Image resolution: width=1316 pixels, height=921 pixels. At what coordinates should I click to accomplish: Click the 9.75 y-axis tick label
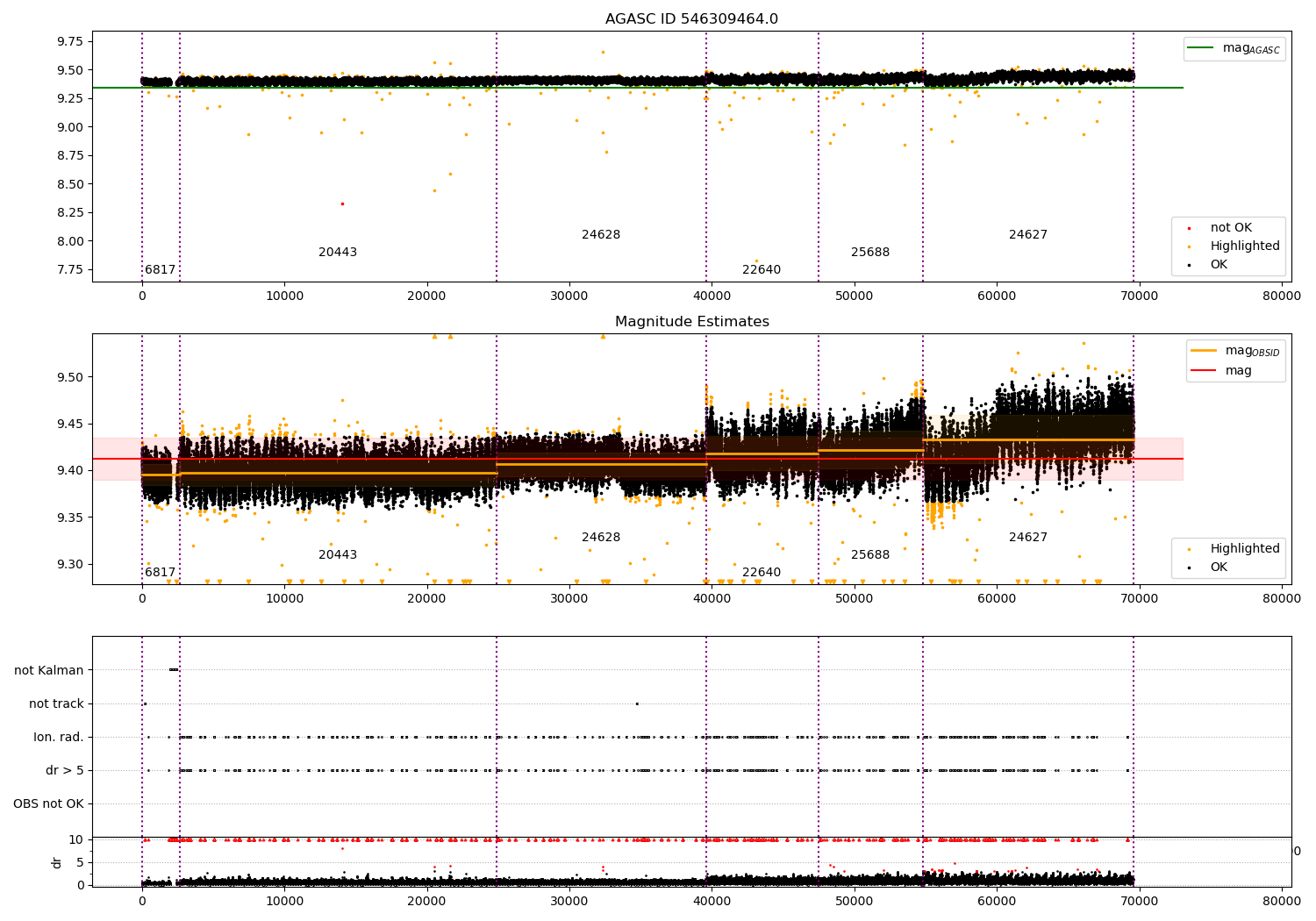pyautogui.click(x=69, y=41)
